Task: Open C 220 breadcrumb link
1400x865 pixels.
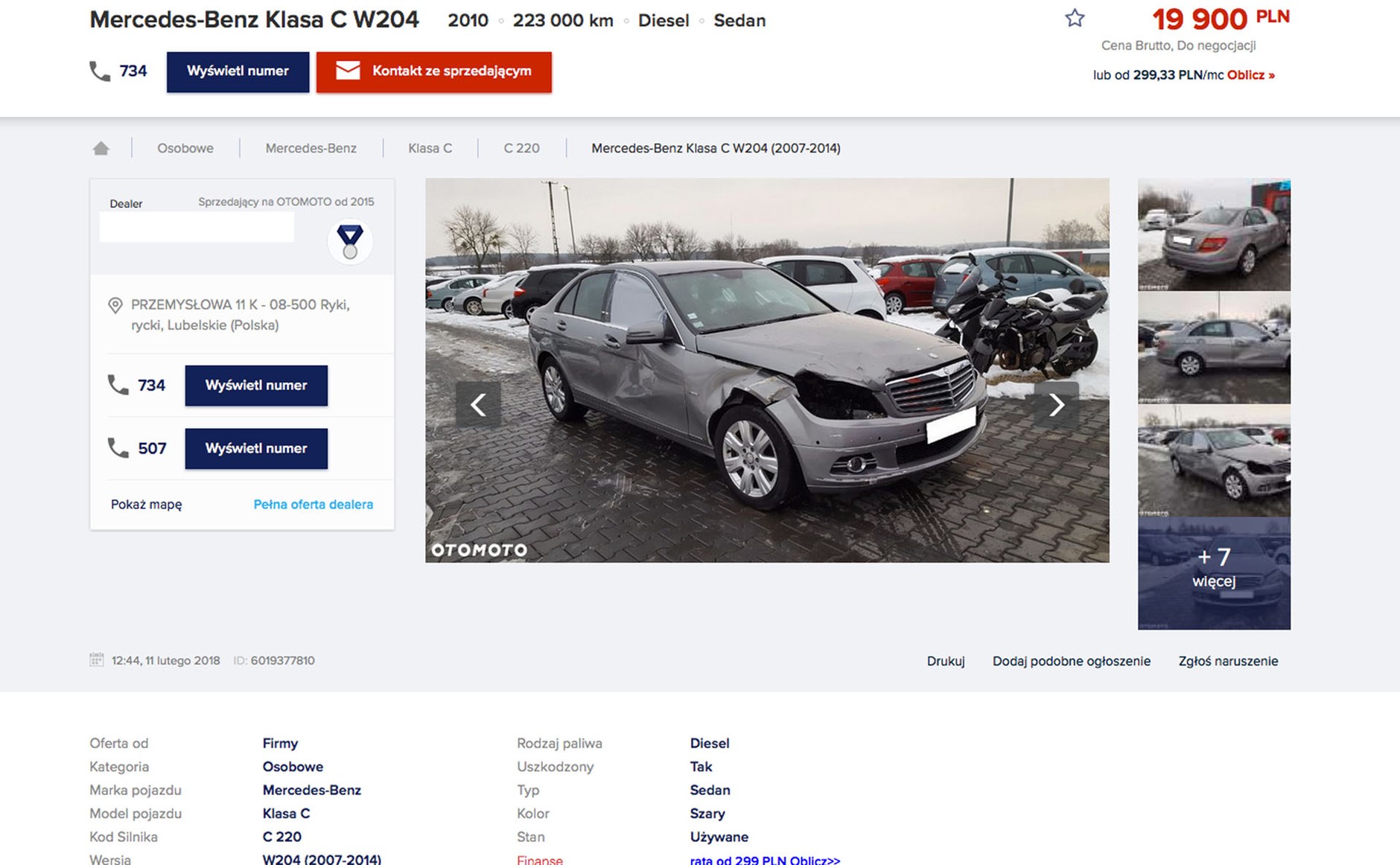Action: pyautogui.click(x=521, y=148)
